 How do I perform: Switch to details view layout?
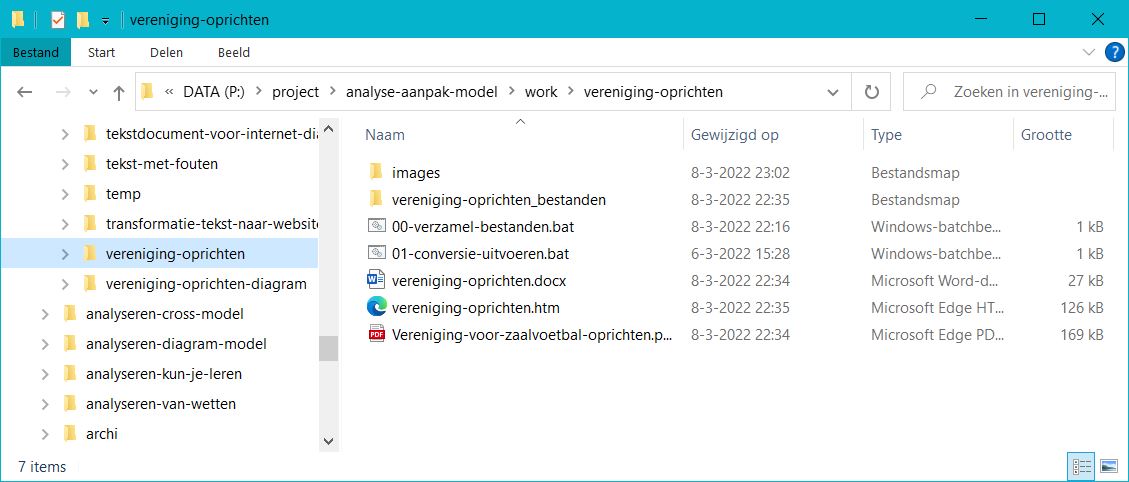tap(1081, 466)
